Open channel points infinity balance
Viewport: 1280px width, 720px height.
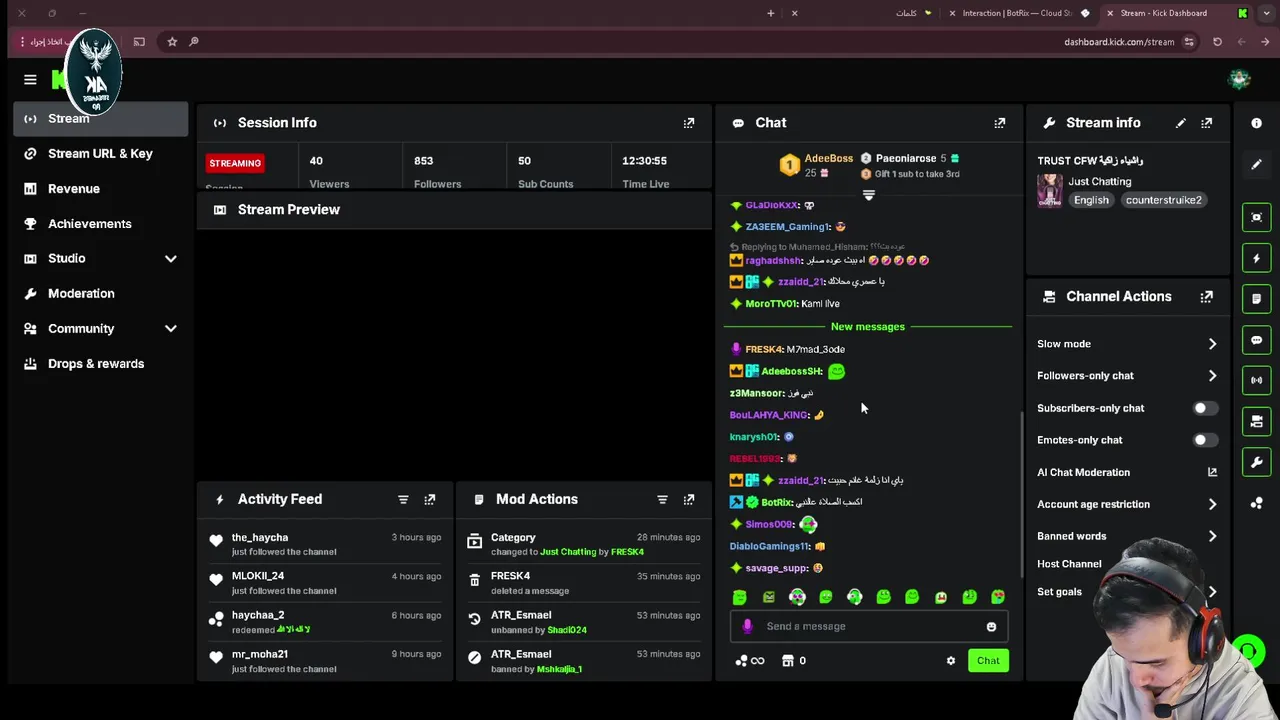750,661
